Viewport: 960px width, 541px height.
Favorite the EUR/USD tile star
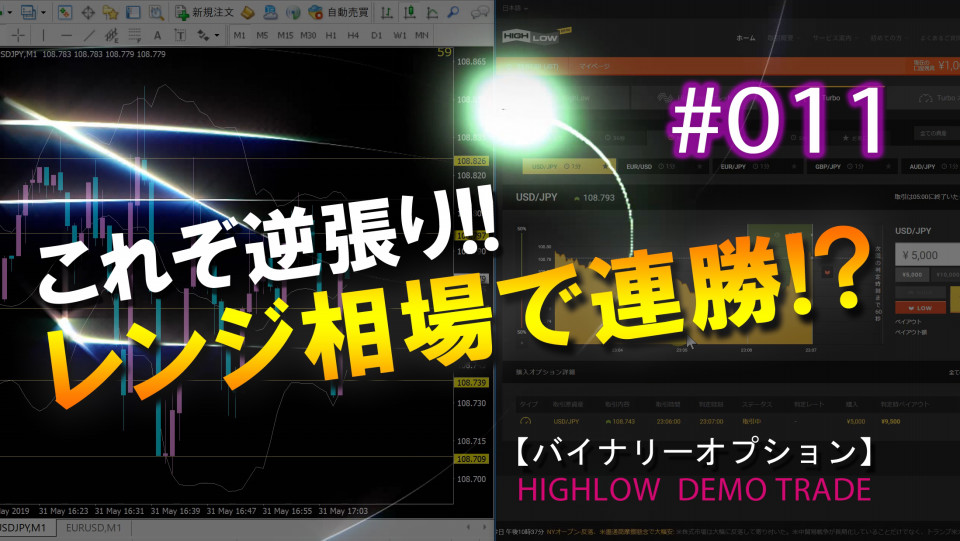(699, 166)
